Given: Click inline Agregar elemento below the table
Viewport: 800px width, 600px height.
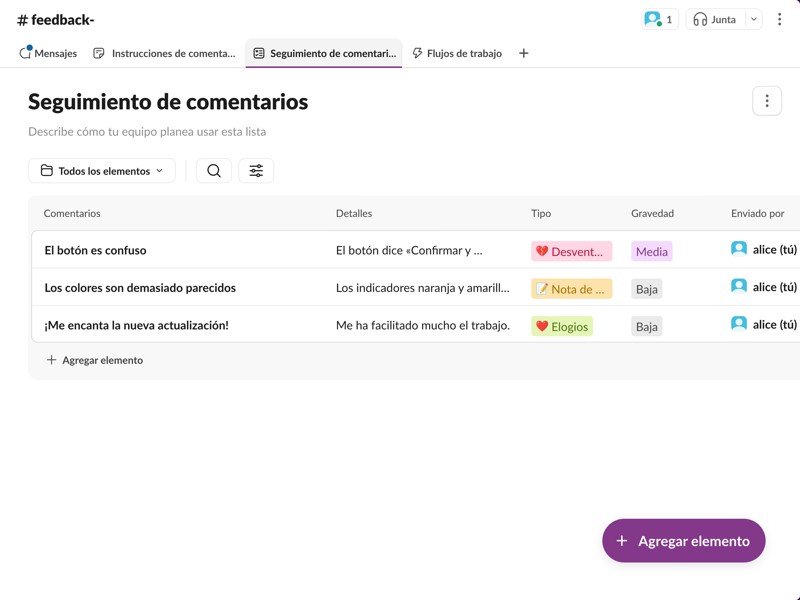Looking at the screenshot, I should coord(95,360).
